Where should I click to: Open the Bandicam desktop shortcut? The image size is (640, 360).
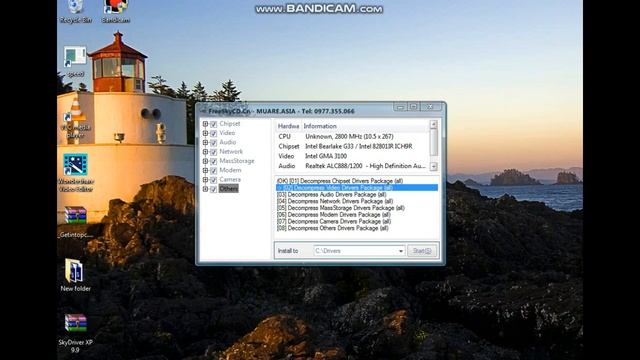(x=116, y=11)
